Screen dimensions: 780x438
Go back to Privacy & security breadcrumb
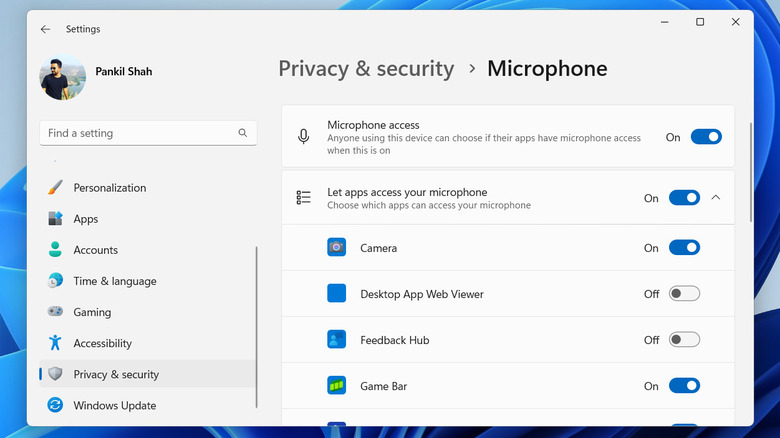tap(366, 69)
